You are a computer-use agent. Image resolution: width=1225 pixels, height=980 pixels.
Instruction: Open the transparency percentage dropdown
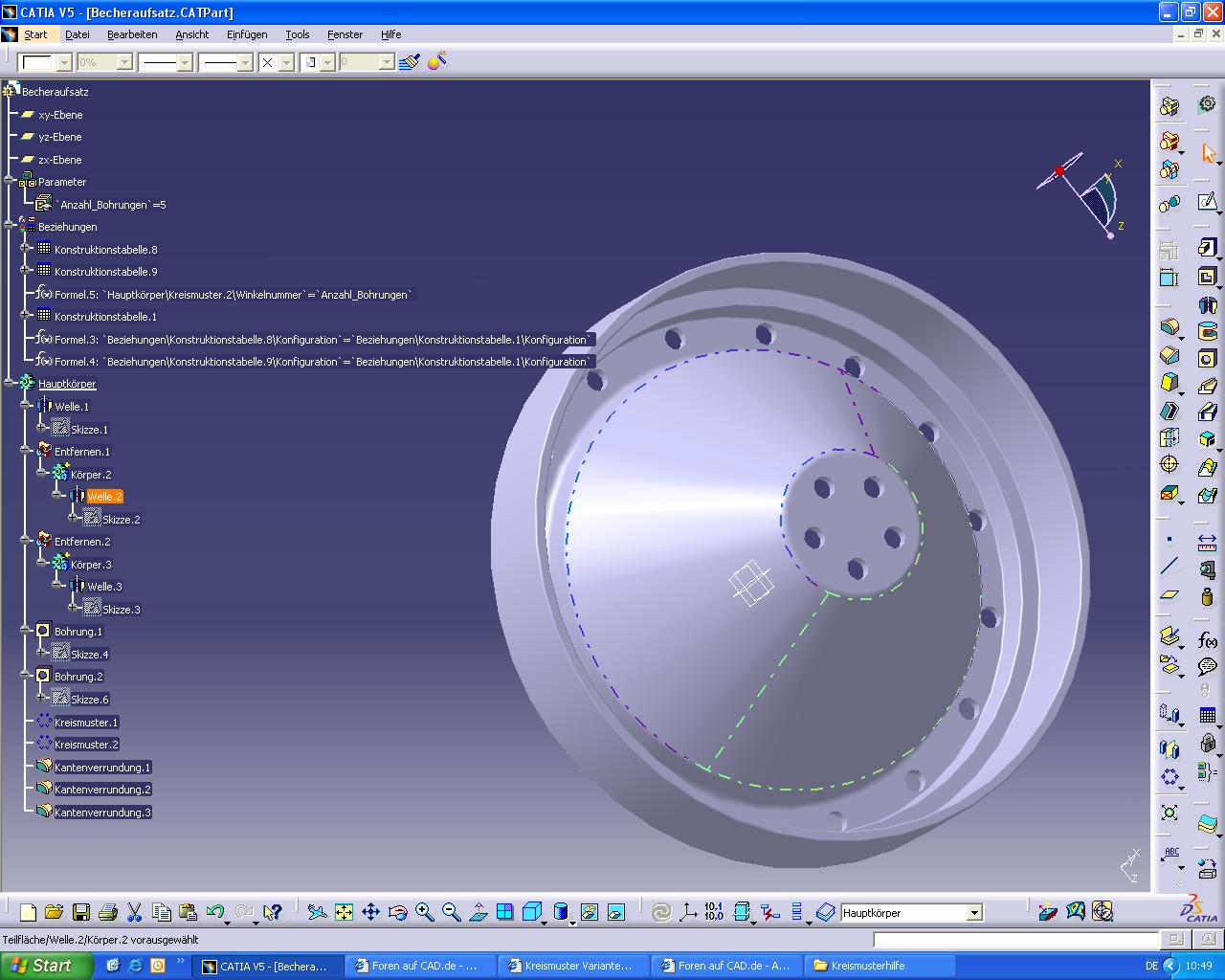pos(124,62)
